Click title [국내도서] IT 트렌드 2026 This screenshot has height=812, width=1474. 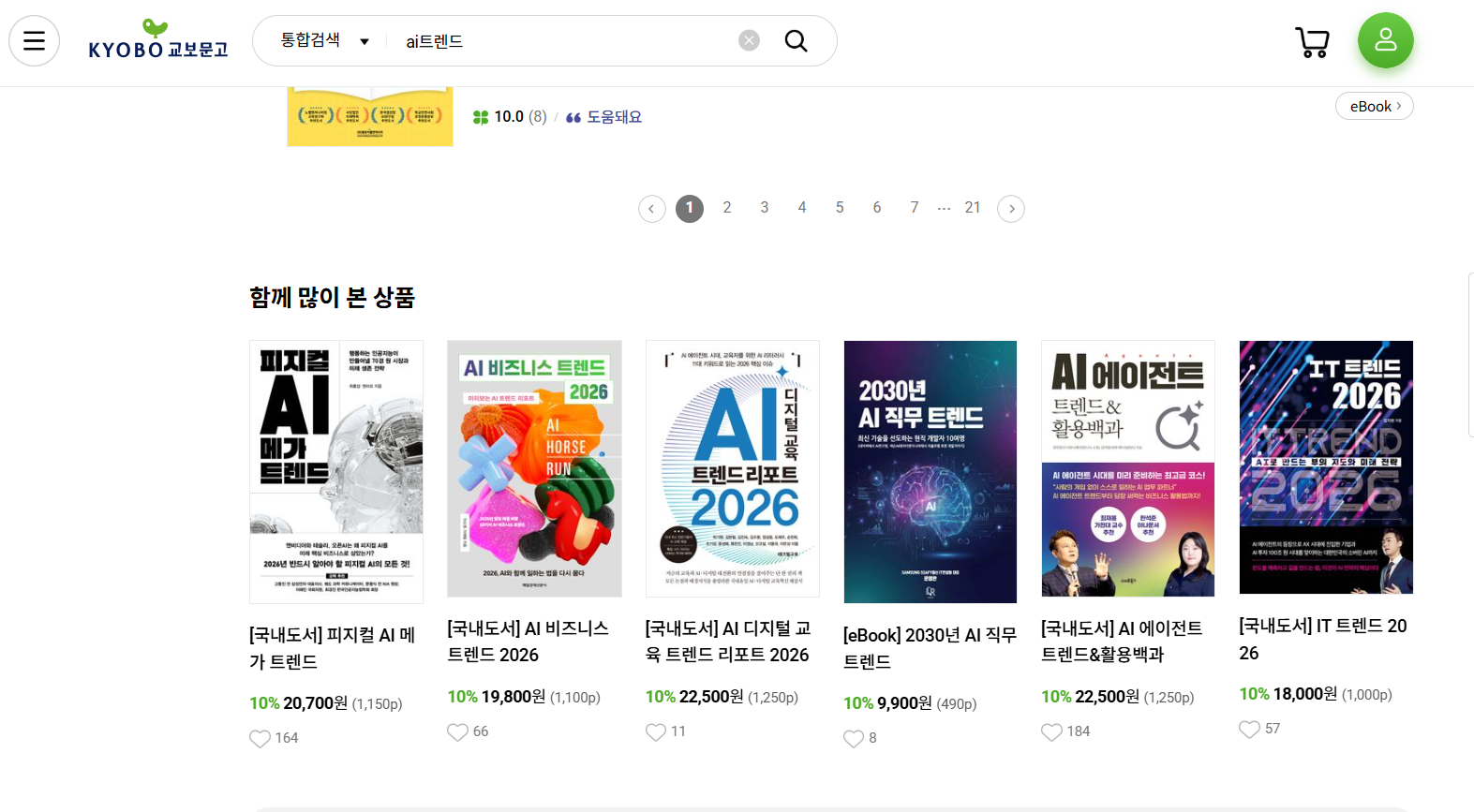[1323, 639]
